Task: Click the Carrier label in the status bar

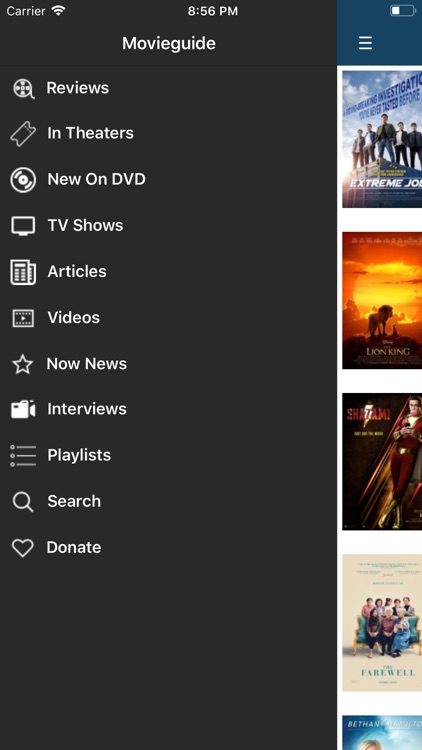Action: pyautogui.click(x=26, y=11)
